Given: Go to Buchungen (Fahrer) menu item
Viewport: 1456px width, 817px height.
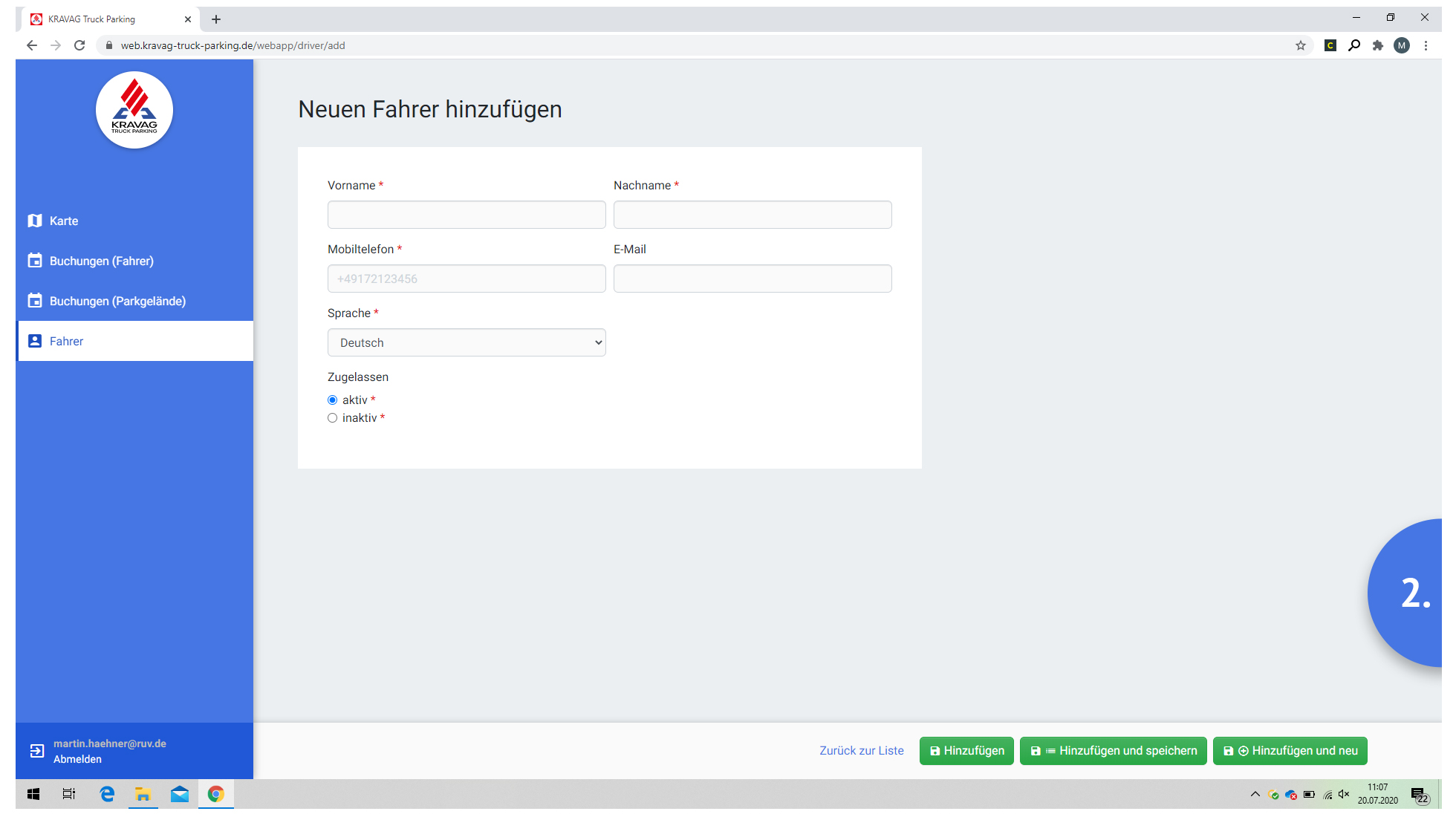Looking at the screenshot, I should [101, 261].
